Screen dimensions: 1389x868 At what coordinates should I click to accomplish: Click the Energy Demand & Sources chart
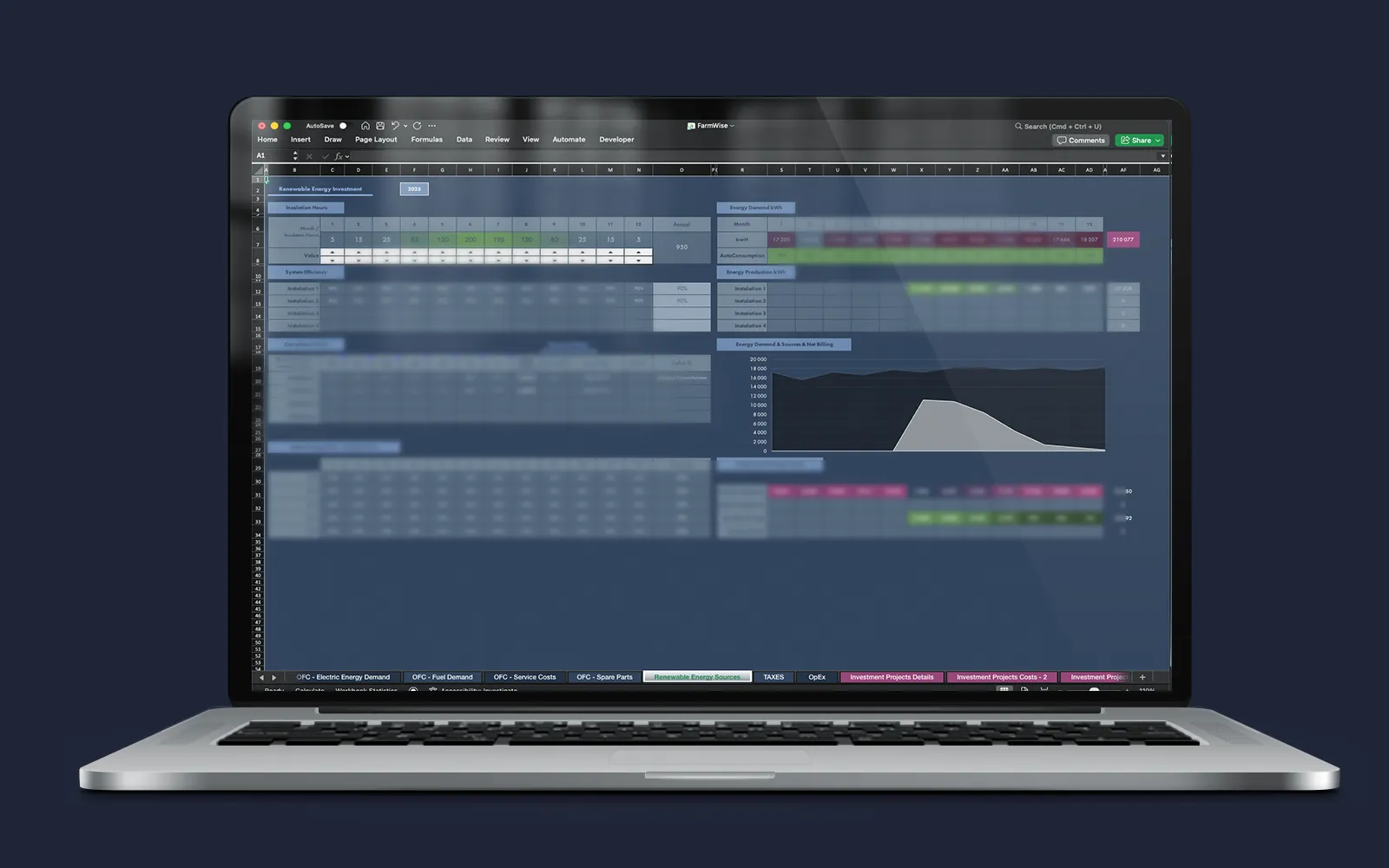pos(929,404)
